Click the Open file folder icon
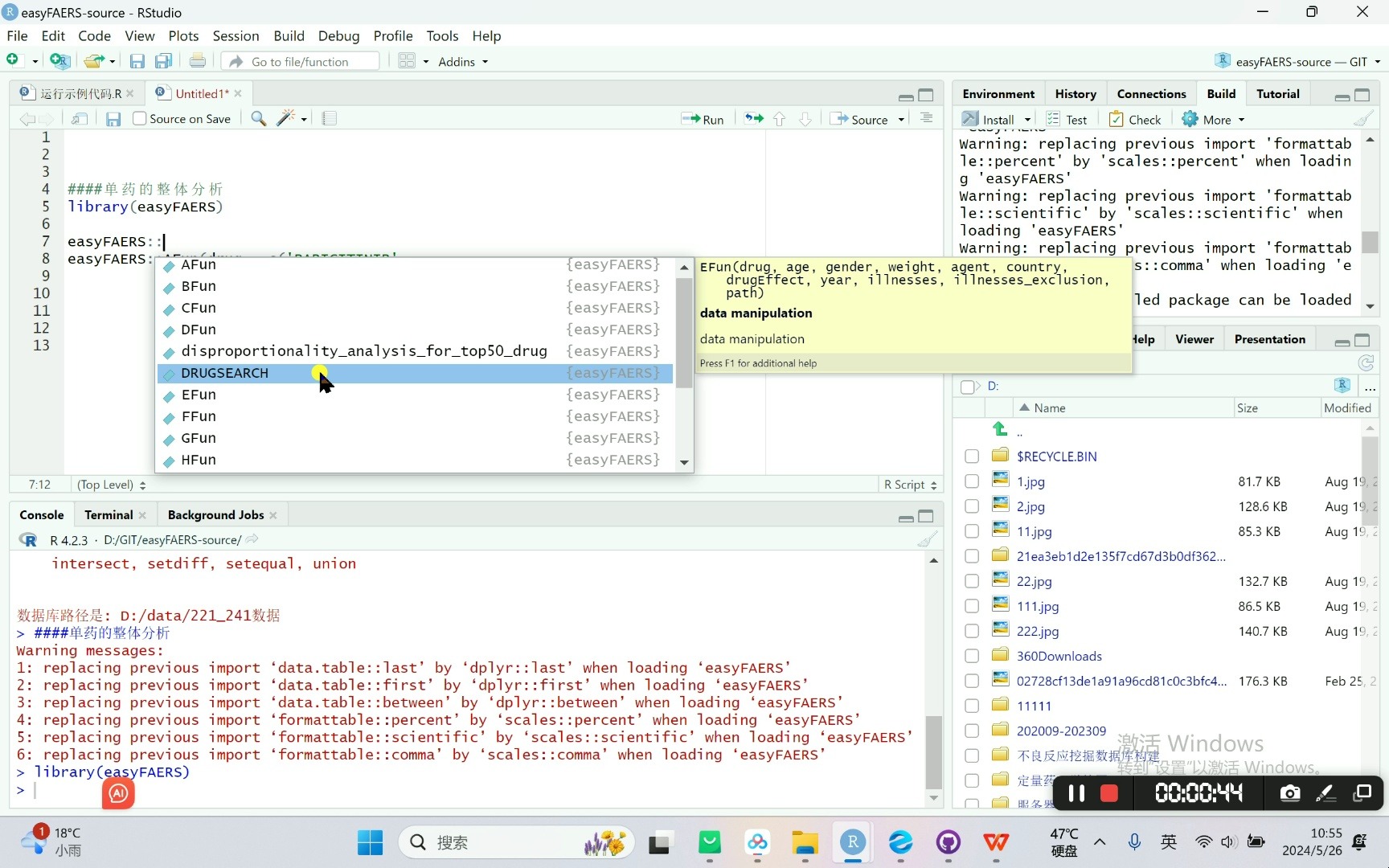The height and width of the screenshot is (868, 1389). [x=94, y=60]
